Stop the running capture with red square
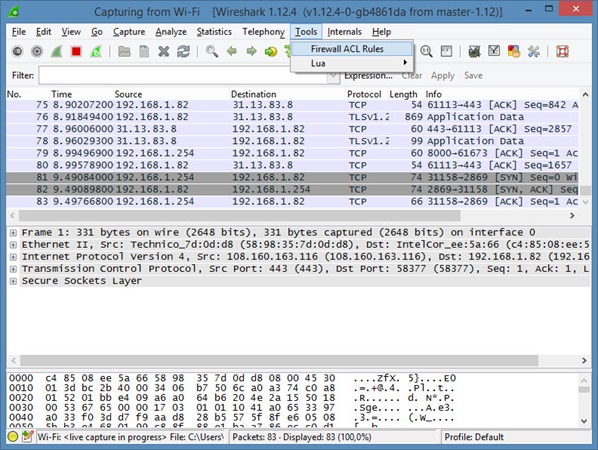 tap(76, 51)
